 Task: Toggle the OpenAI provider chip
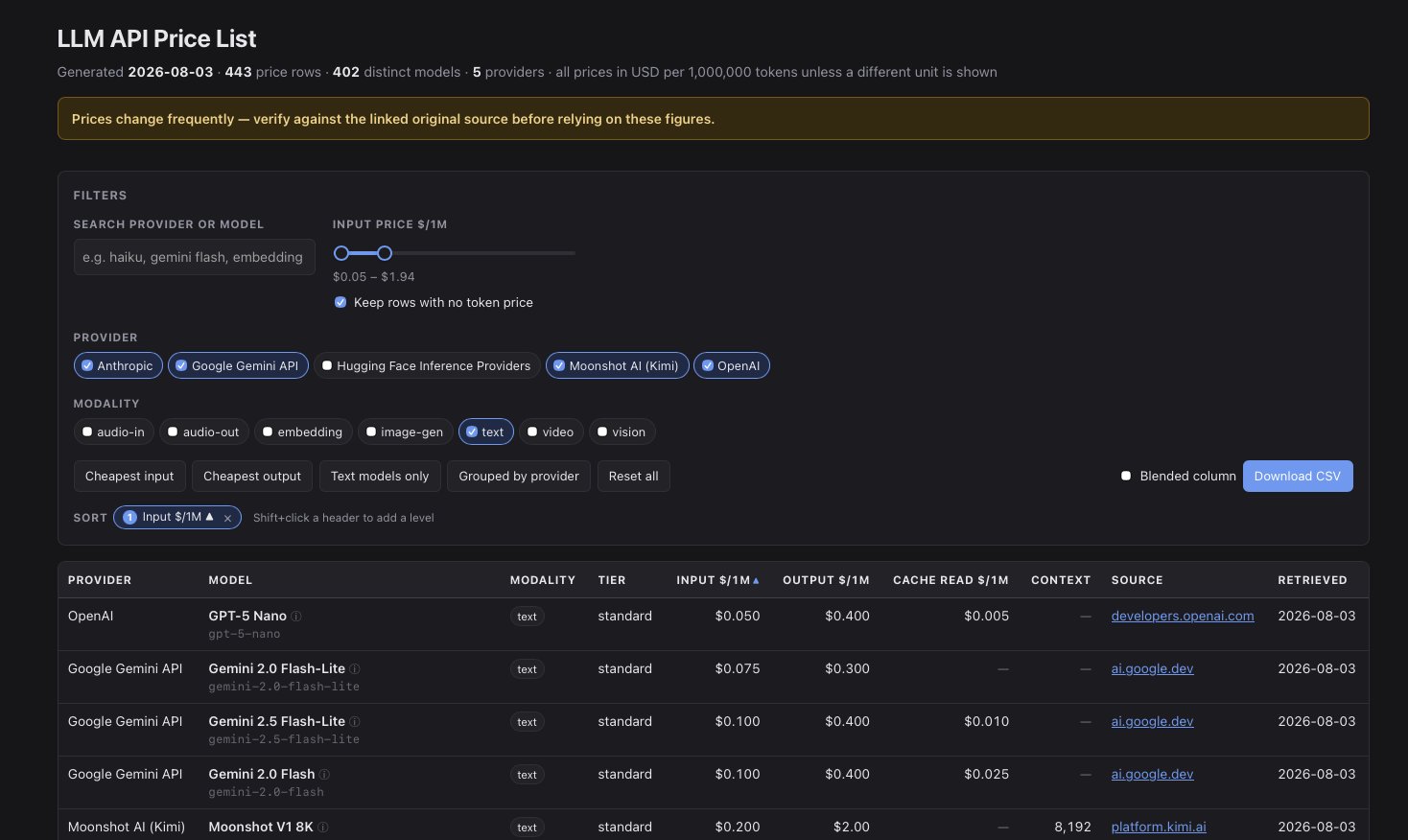(x=731, y=365)
